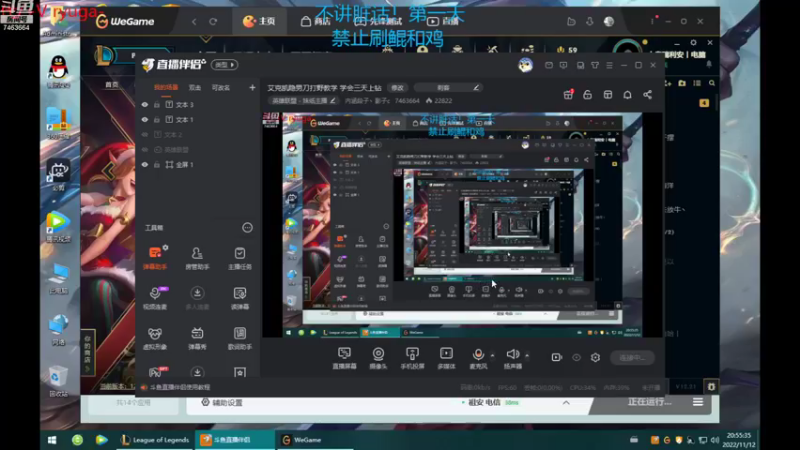
Task: Click the 多人连麦 download icon
Action: pos(197,292)
